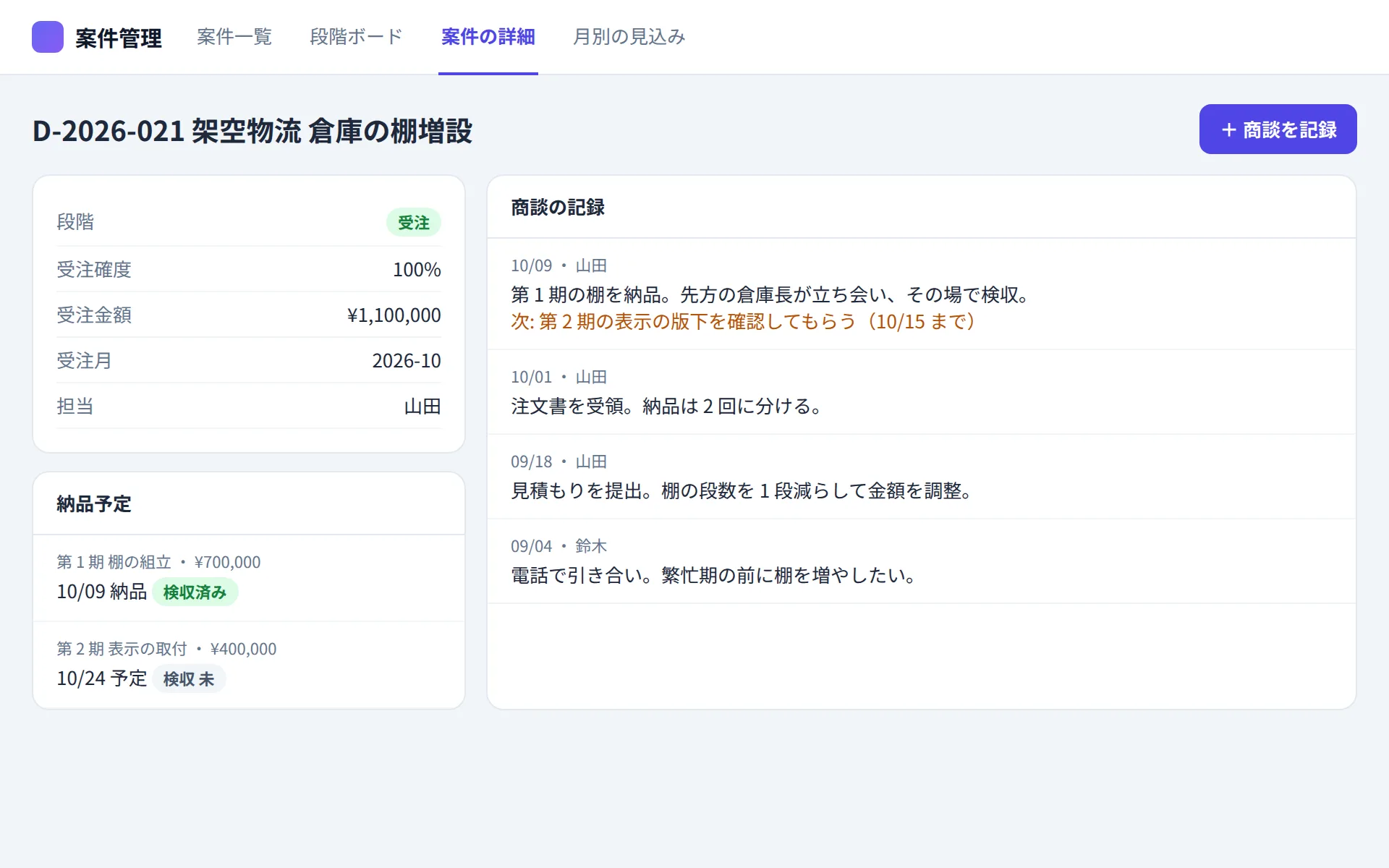Image resolution: width=1389 pixels, height=868 pixels.
Task: Click the ＋商談を記録 button
Action: pyautogui.click(x=1278, y=129)
